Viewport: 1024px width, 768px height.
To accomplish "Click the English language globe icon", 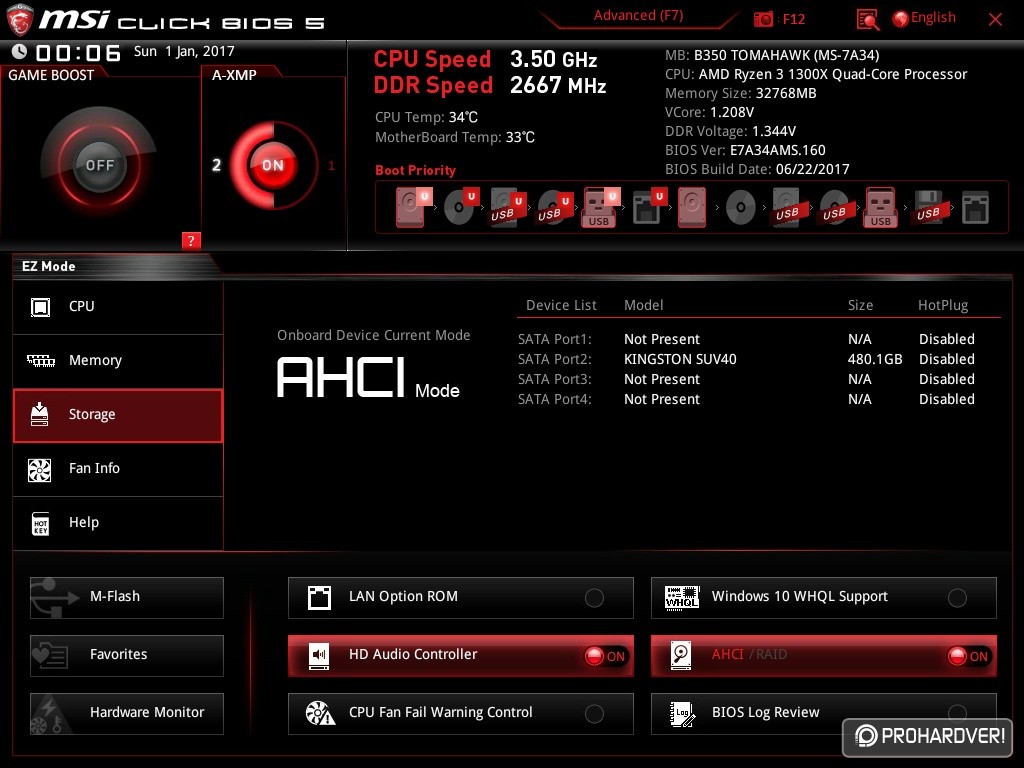I will pyautogui.click(x=901, y=19).
